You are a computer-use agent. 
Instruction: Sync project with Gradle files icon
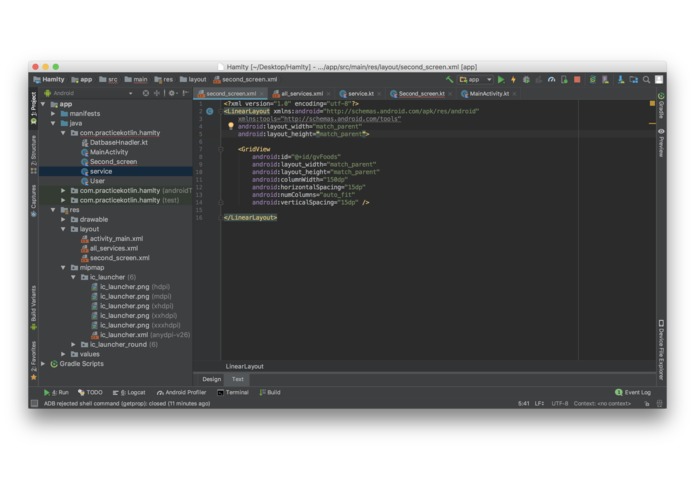593,79
